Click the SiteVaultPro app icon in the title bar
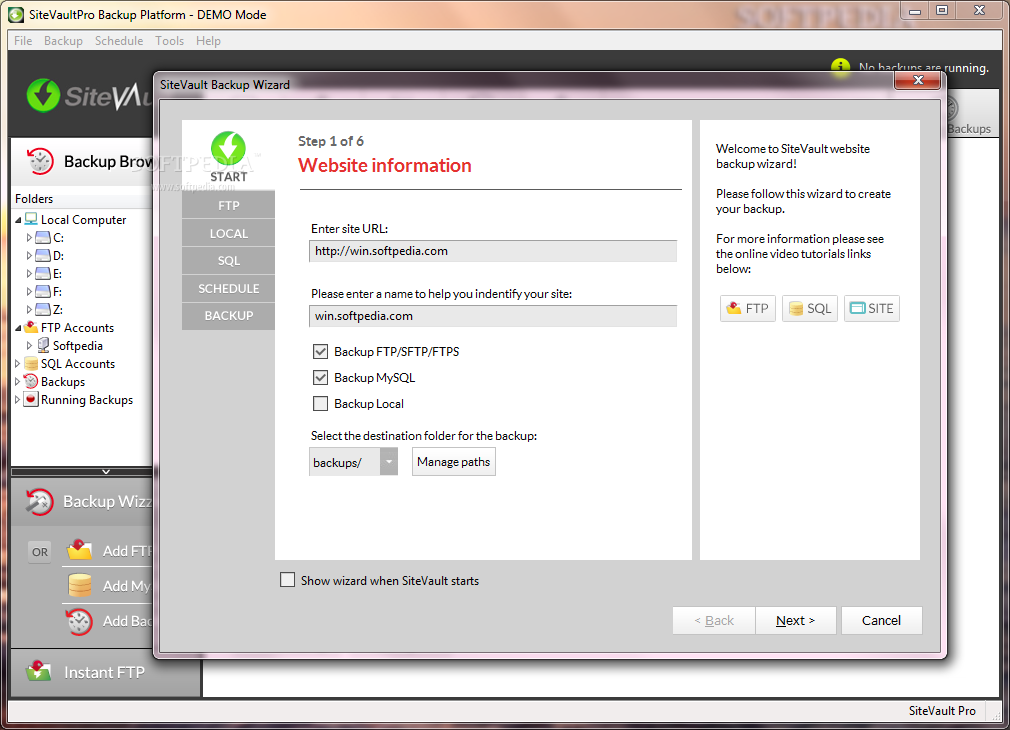Image resolution: width=1010 pixels, height=730 pixels. pyautogui.click(x=16, y=14)
